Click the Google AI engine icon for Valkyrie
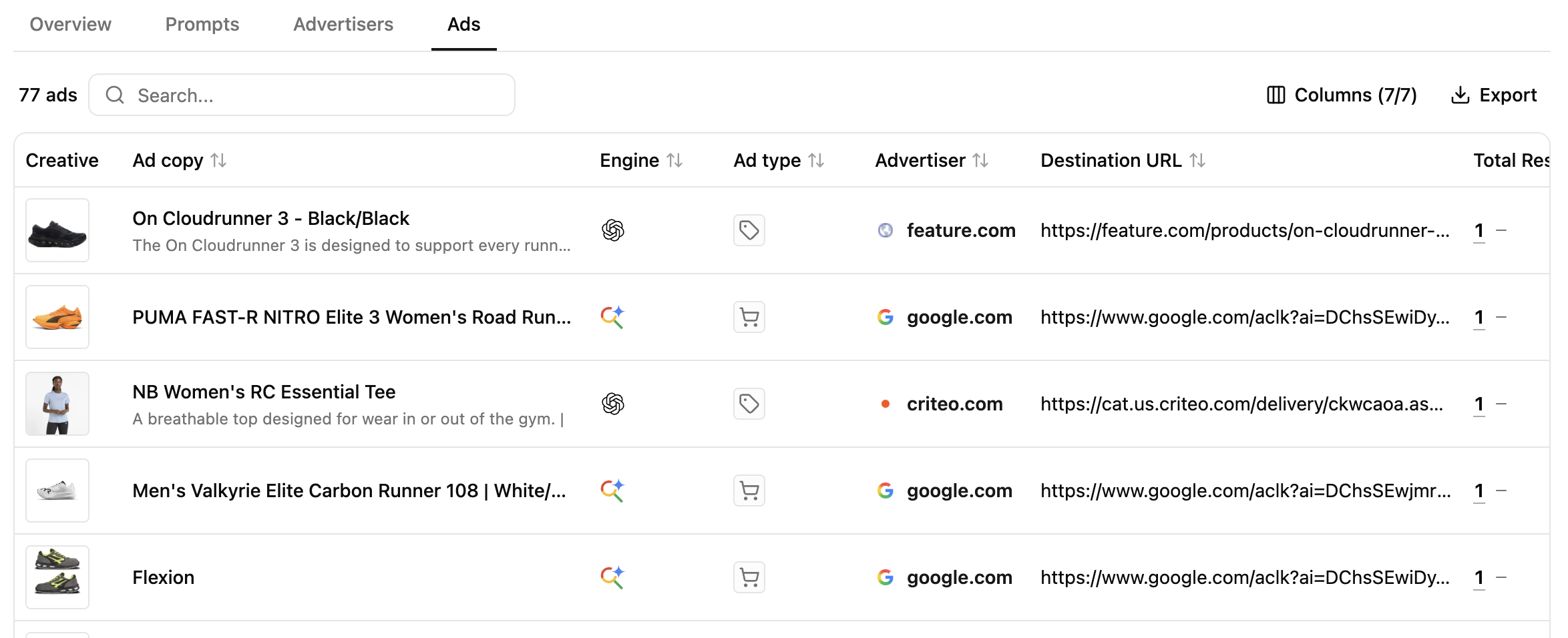 (612, 491)
